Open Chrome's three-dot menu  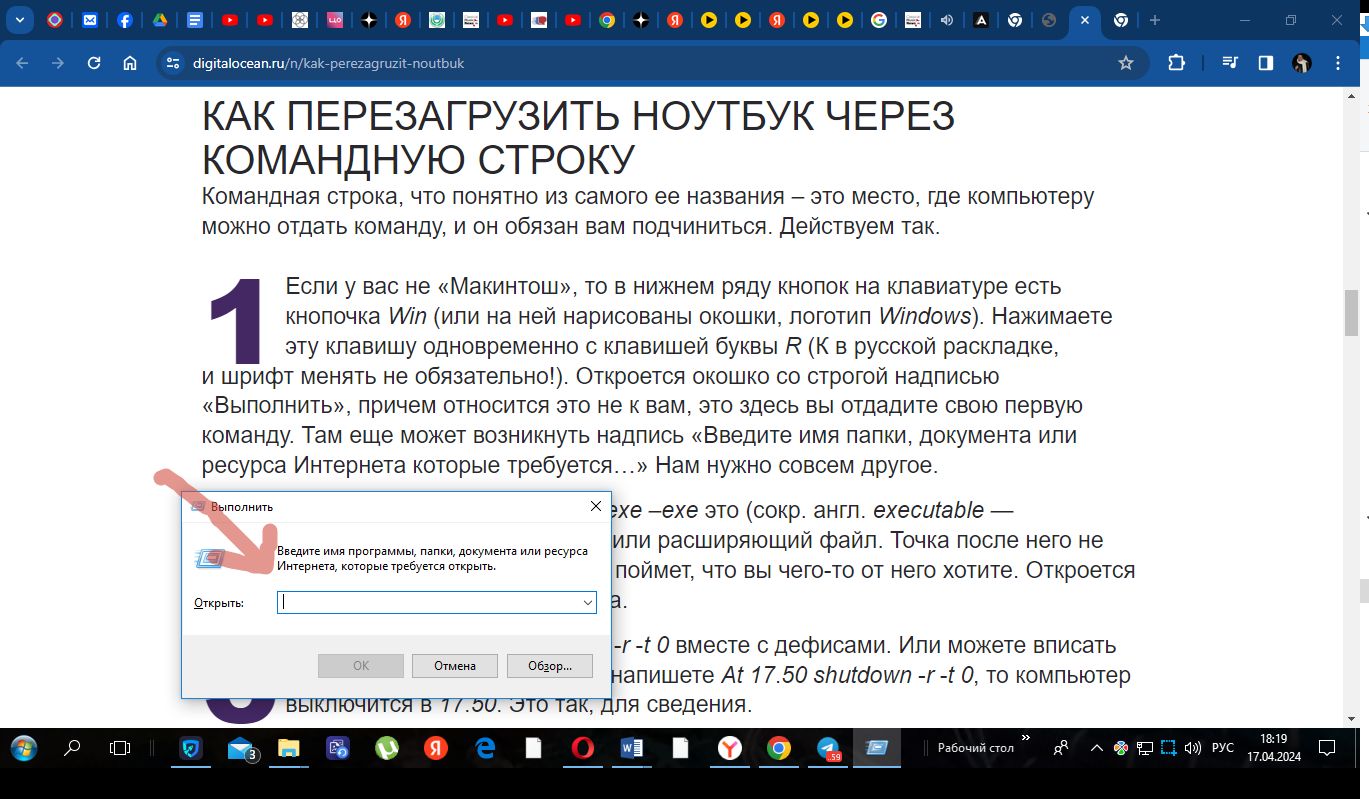1338,63
